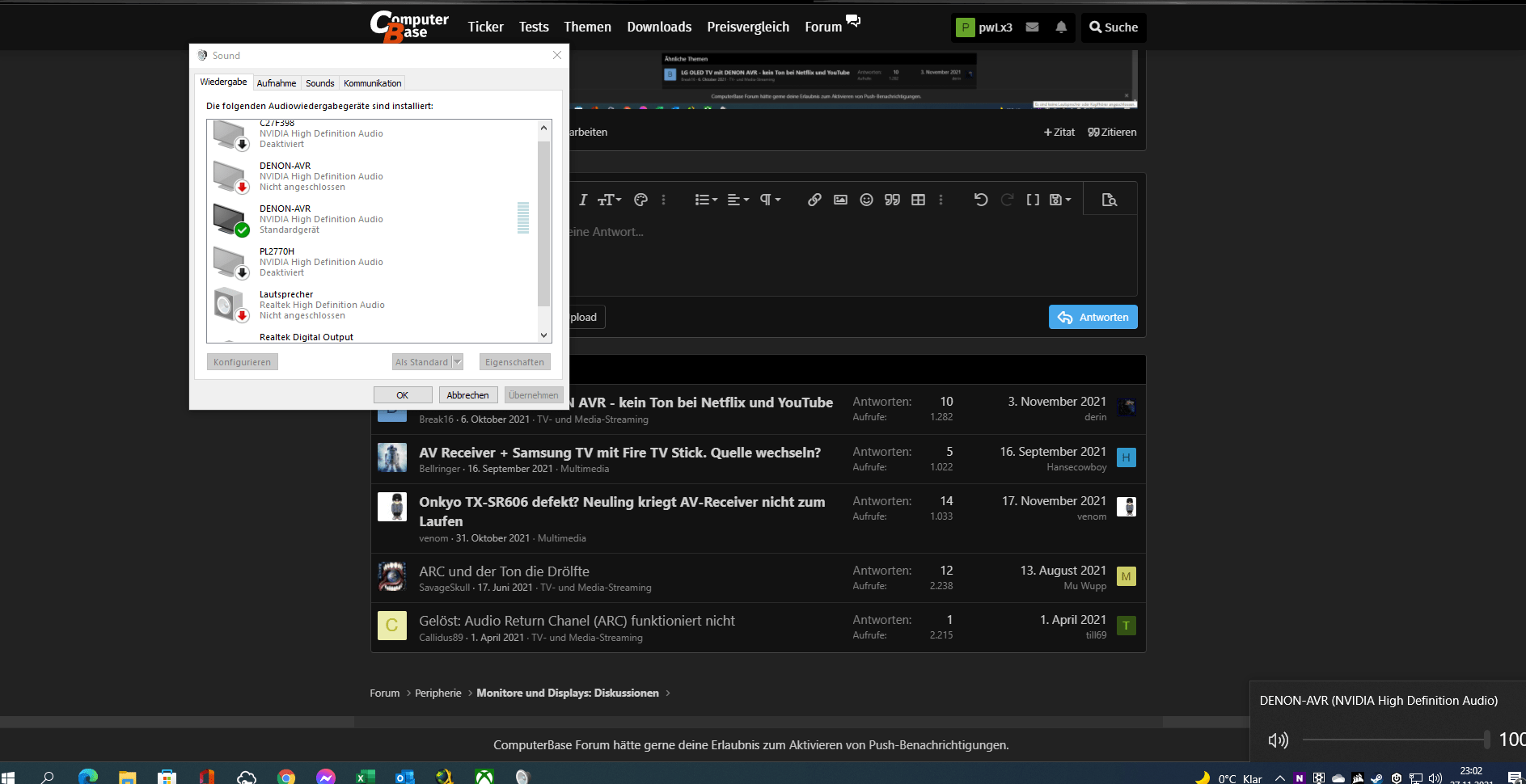Image resolution: width=1526 pixels, height=784 pixels.
Task: Open Steam icon in the system tray
Action: click(x=1376, y=778)
